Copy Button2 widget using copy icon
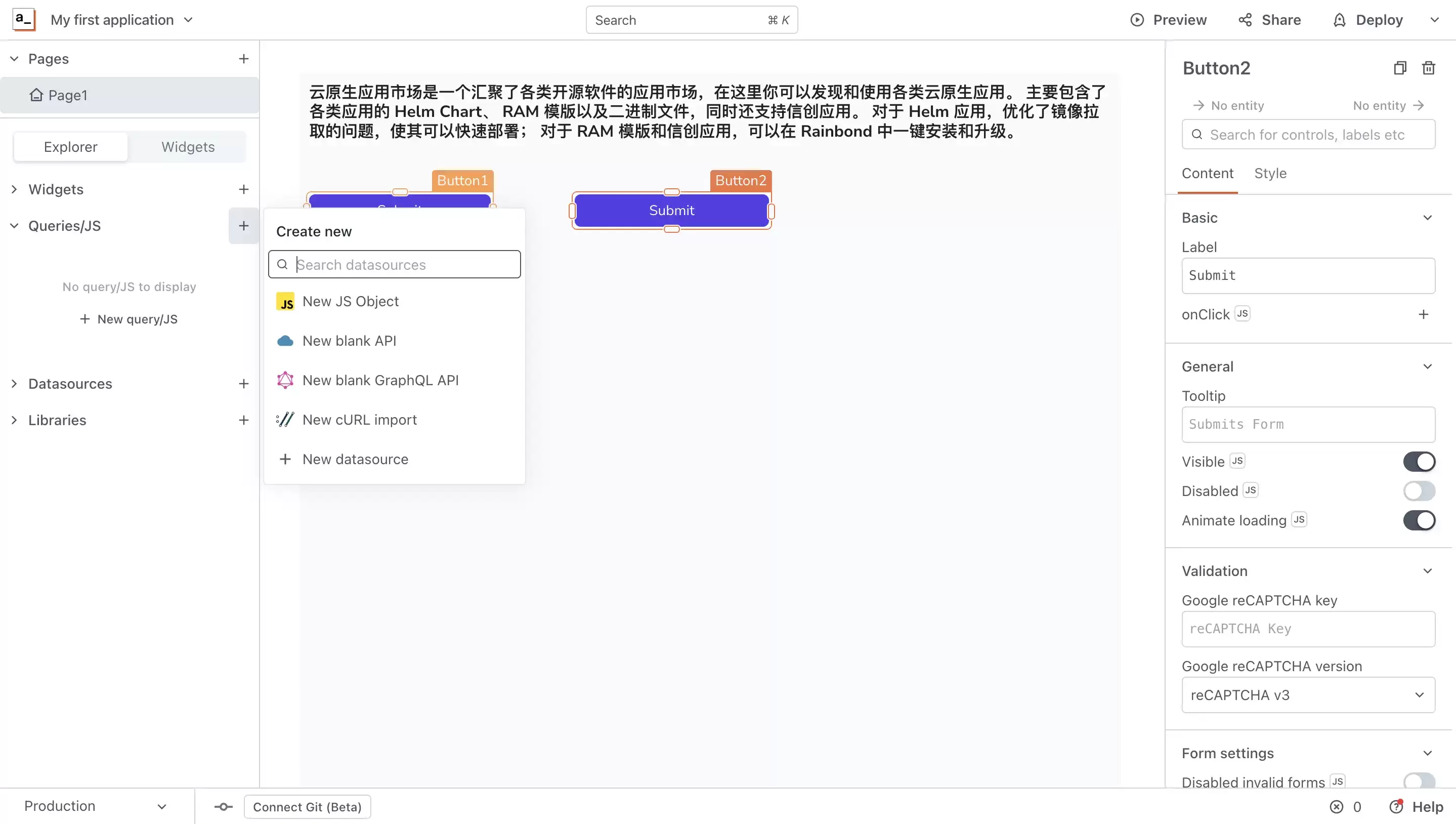 tap(1399, 68)
